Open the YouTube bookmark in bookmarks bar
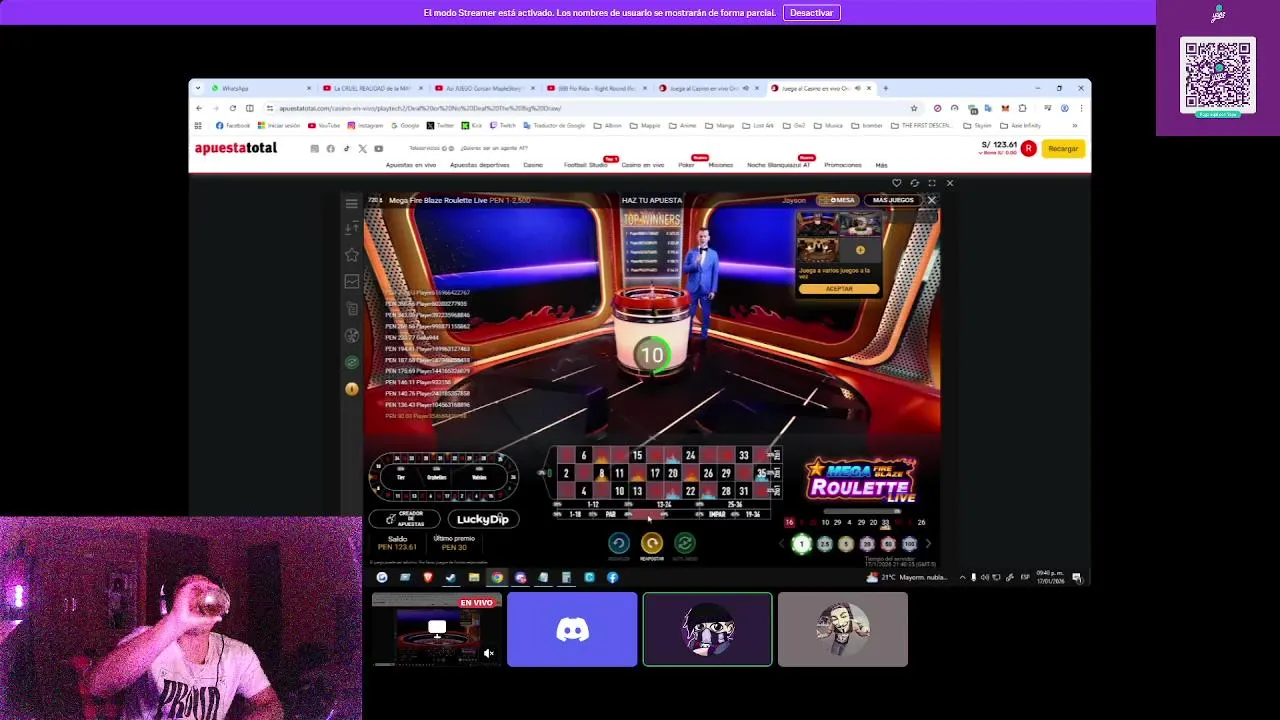This screenshot has height=720, width=1280. pos(324,126)
